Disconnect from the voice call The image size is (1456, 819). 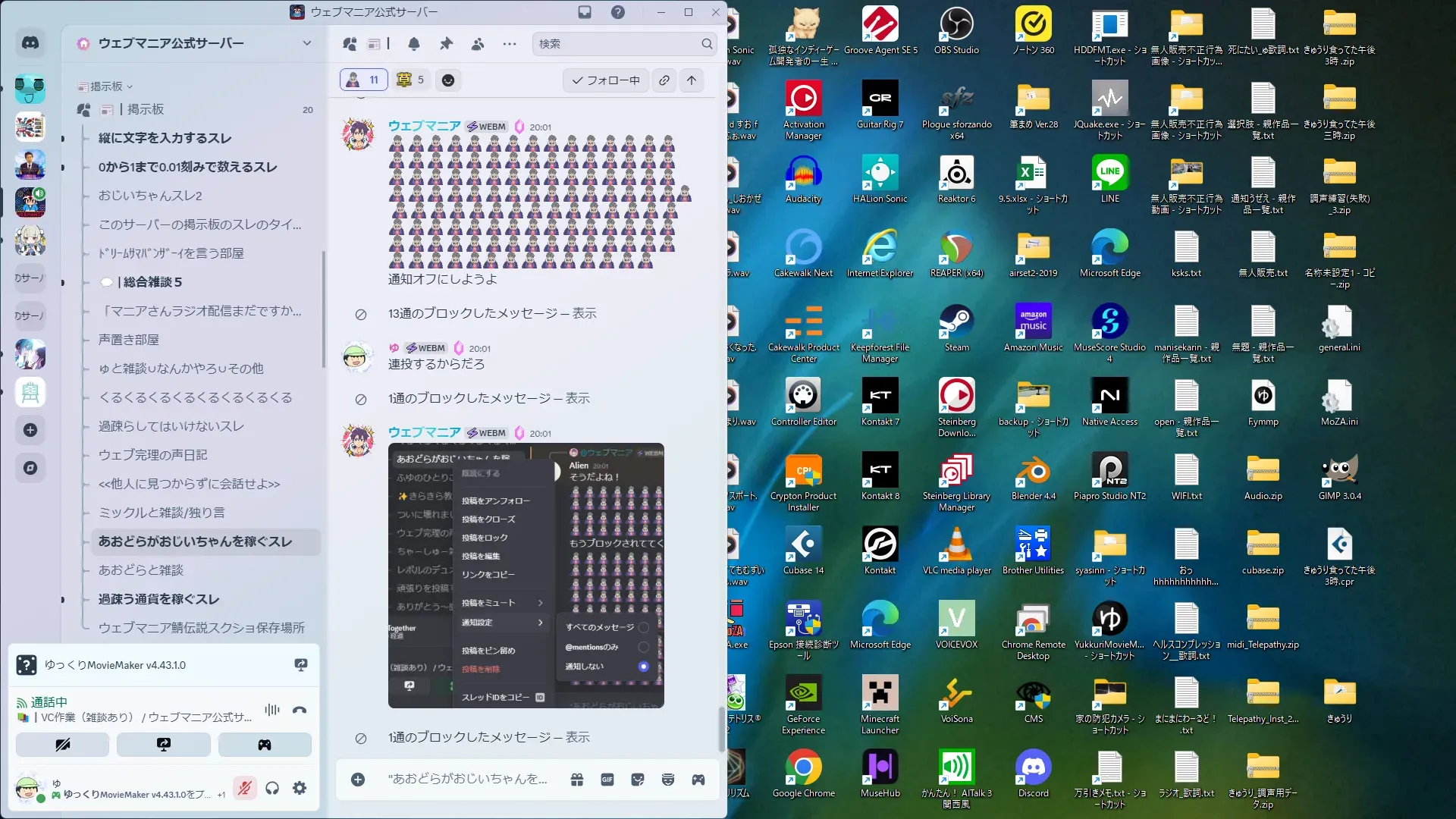coord(300,711)
